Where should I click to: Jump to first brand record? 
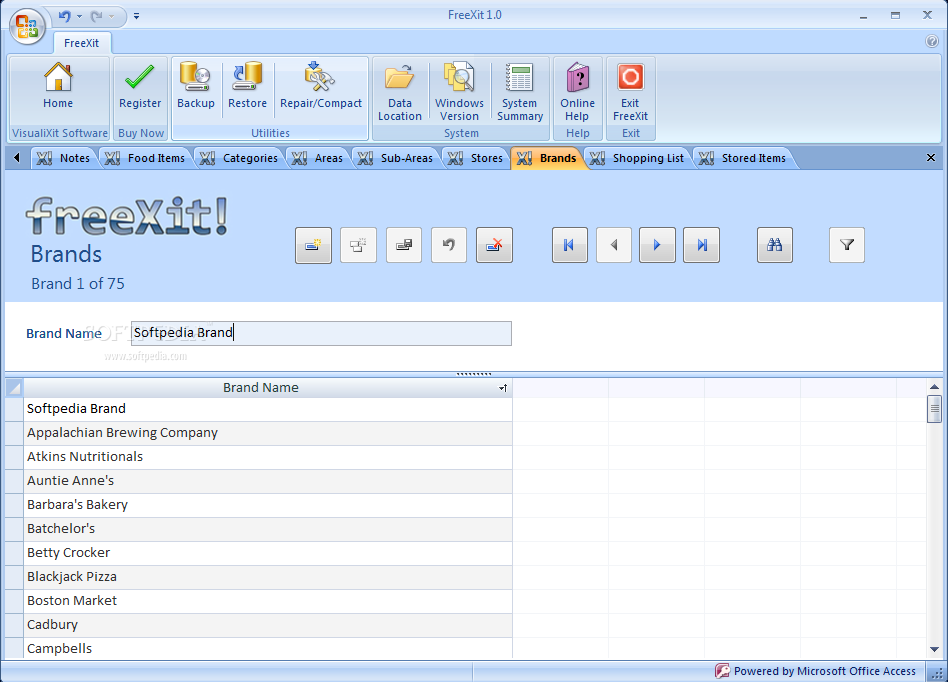coord(570,245)
